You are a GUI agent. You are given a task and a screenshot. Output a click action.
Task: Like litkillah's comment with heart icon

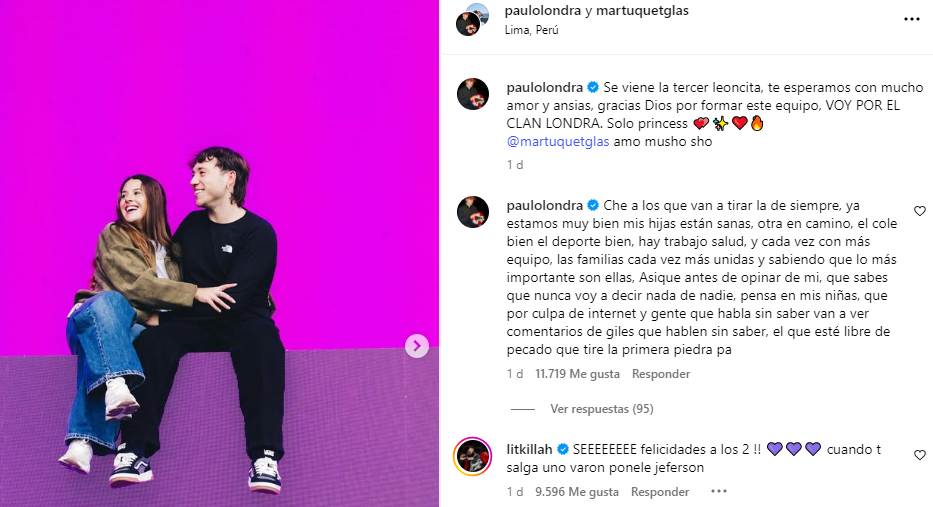[x=920, y=455]
